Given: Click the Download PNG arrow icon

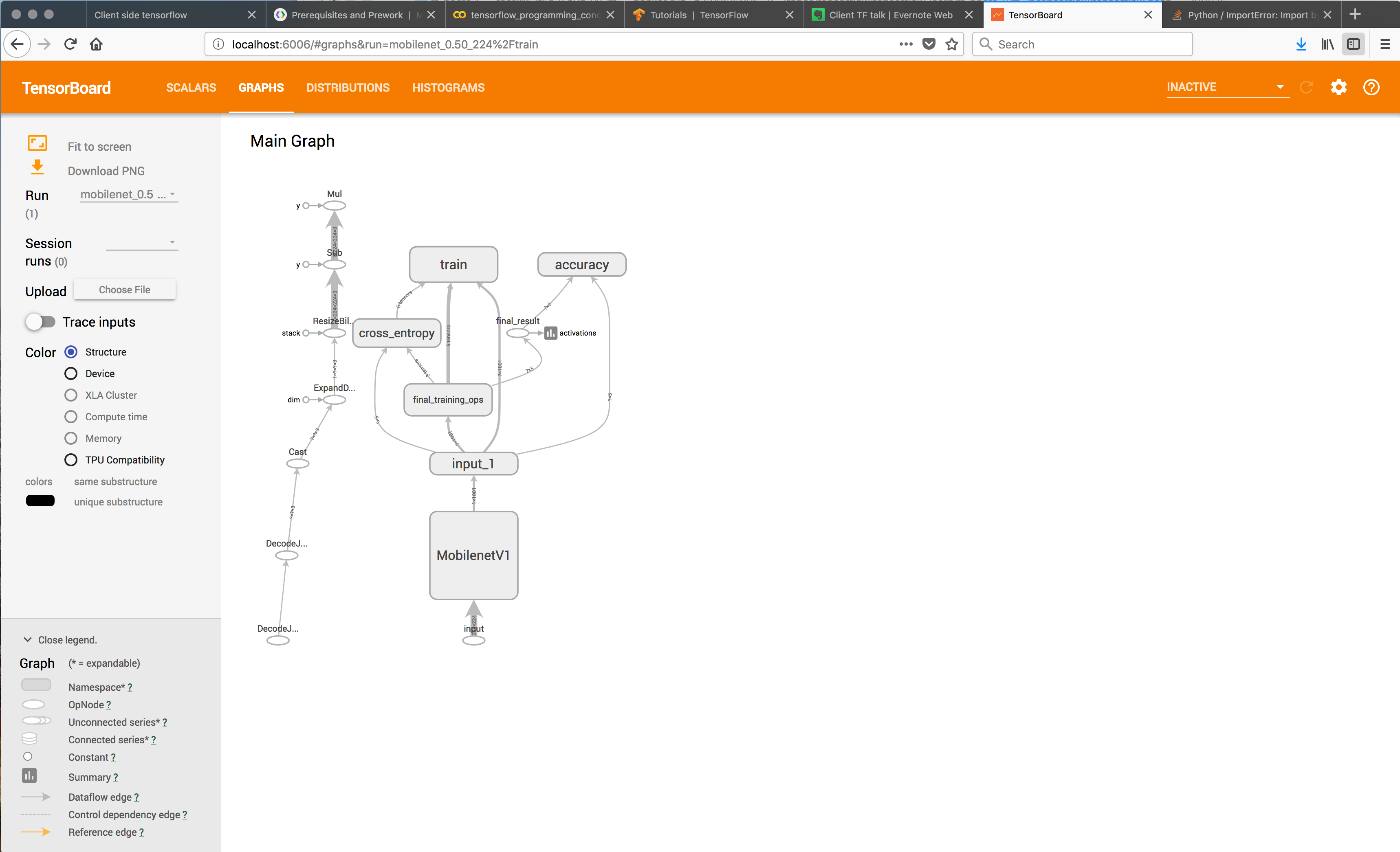Looking at the screenshot, I should point(37,167).
